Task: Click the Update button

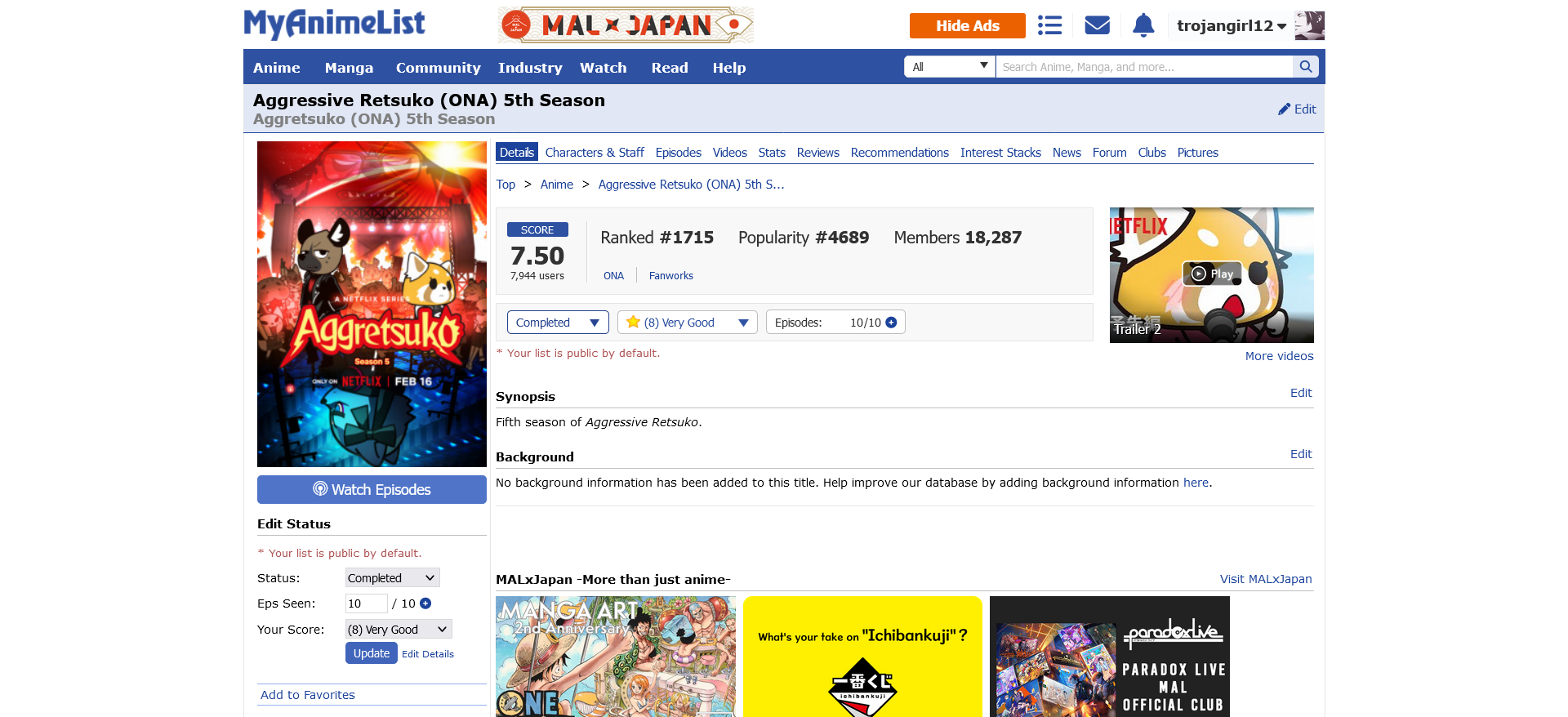Action: pyautogui.click(x=371, y=653)
